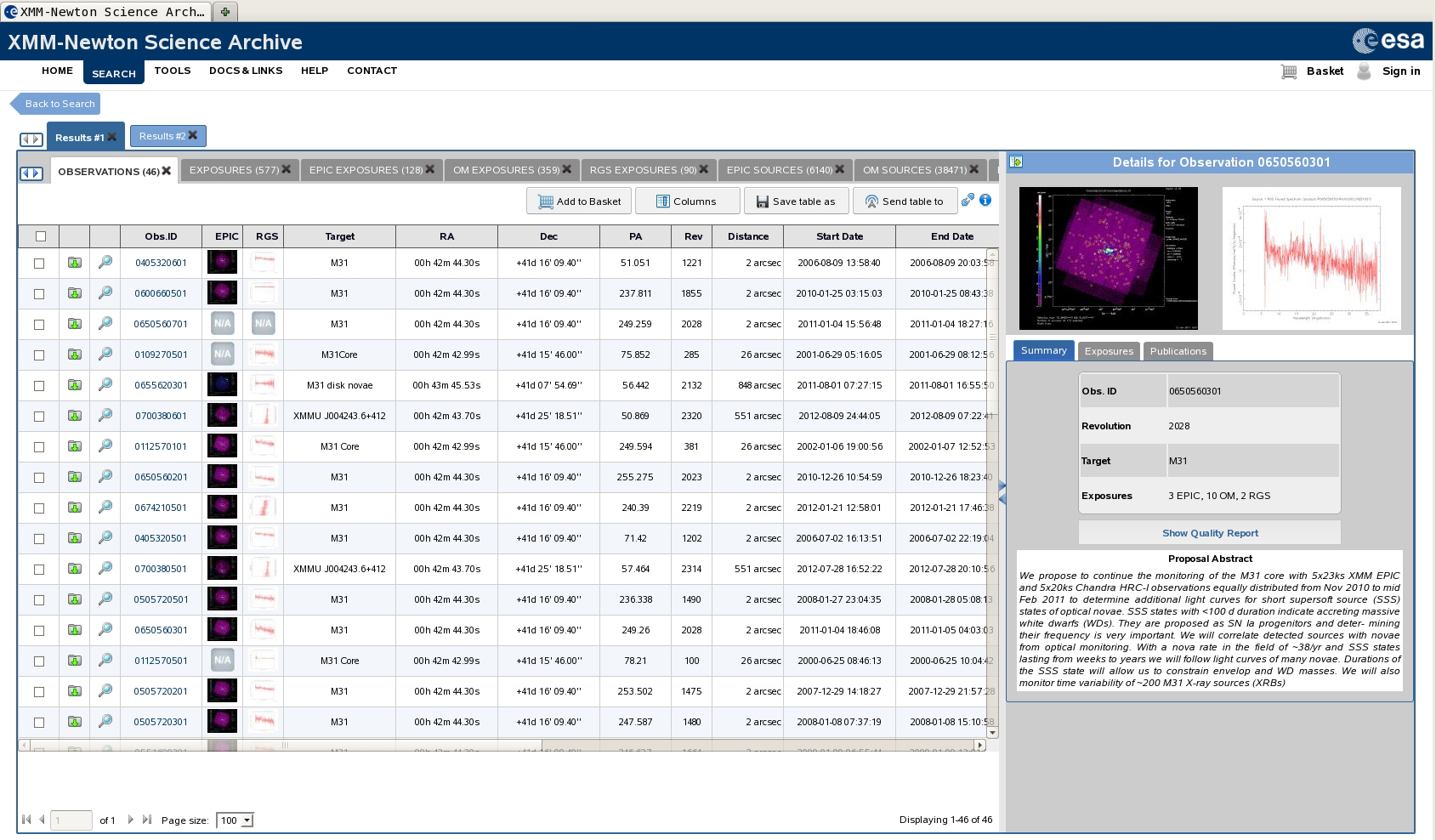Click the download icon for observation 0405320601
The height and width of the screenshot is (840, 1436).
[75, 263]
